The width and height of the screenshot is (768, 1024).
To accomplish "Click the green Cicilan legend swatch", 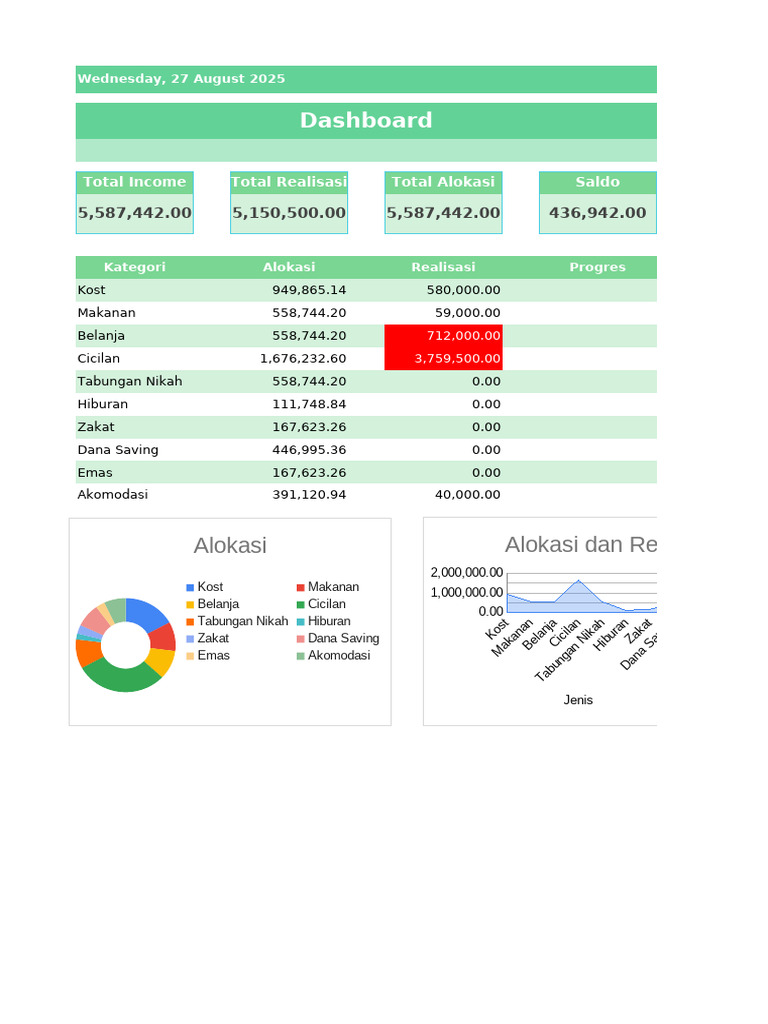I will point(300,605).
